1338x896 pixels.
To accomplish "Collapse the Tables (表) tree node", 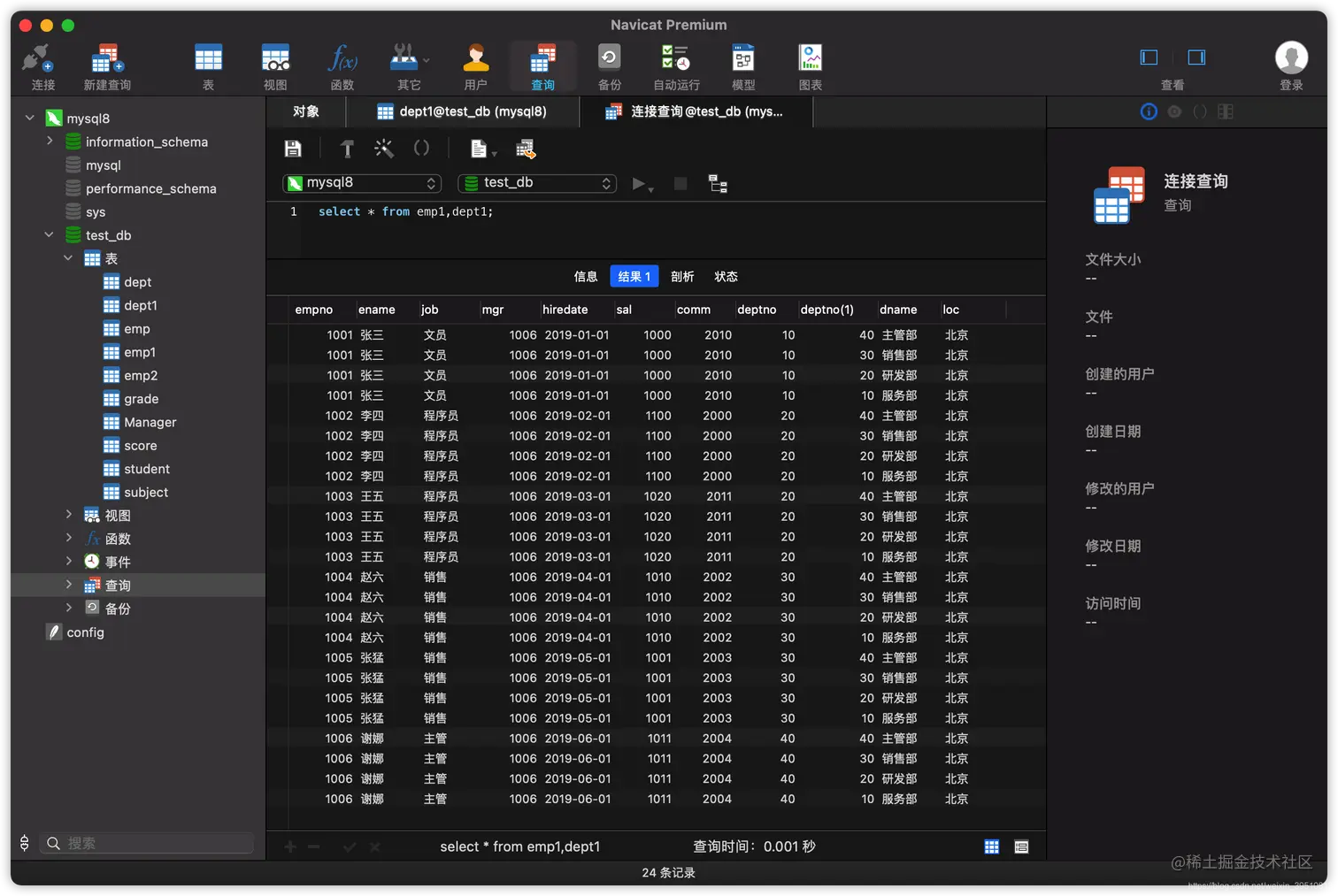I will (68, 258).
